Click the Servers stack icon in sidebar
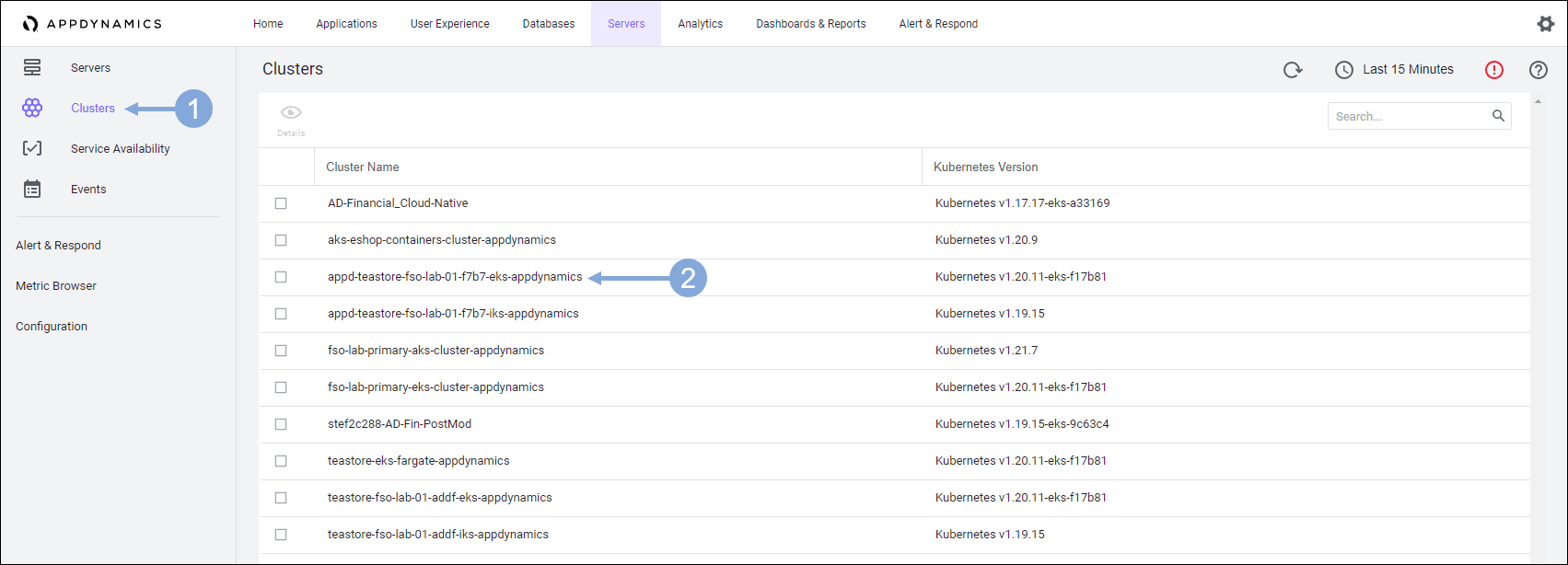 click(x=32, y=67)
